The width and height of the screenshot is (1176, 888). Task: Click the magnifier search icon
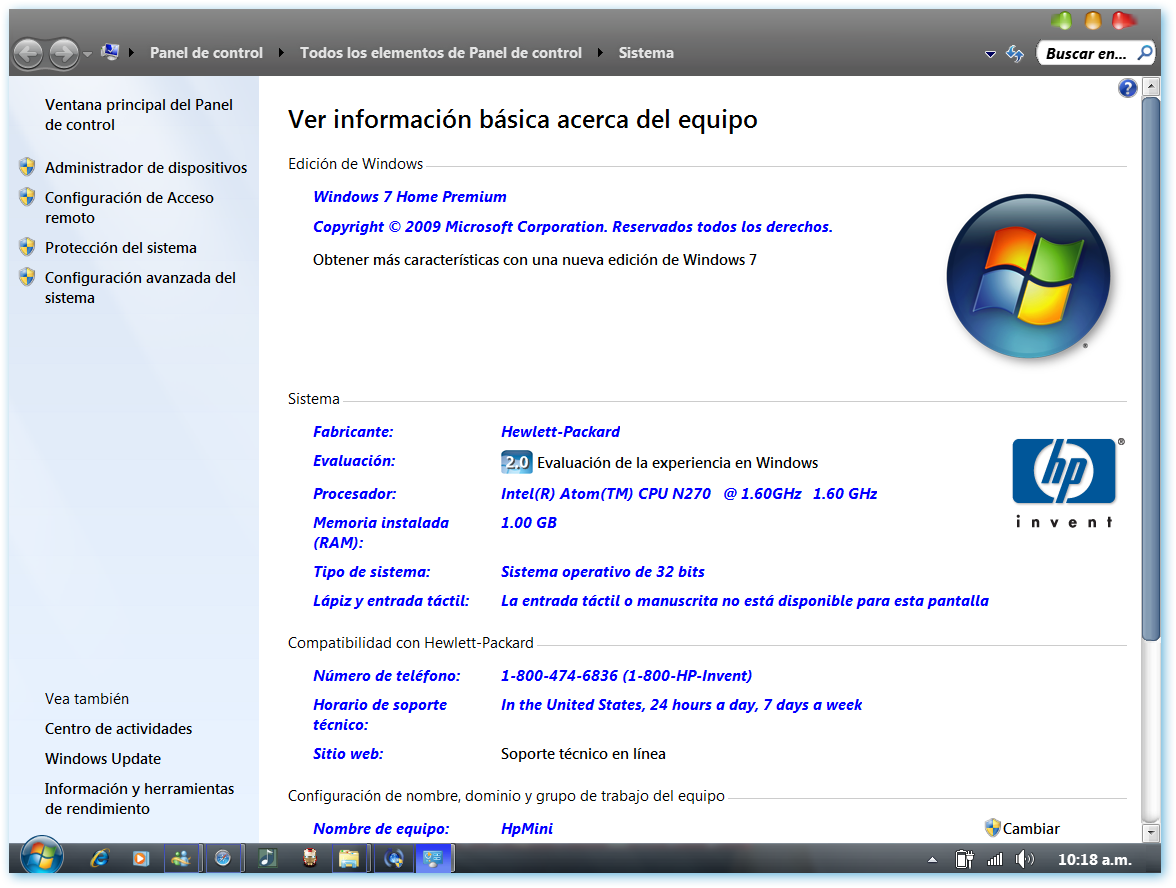[1144, 52]
